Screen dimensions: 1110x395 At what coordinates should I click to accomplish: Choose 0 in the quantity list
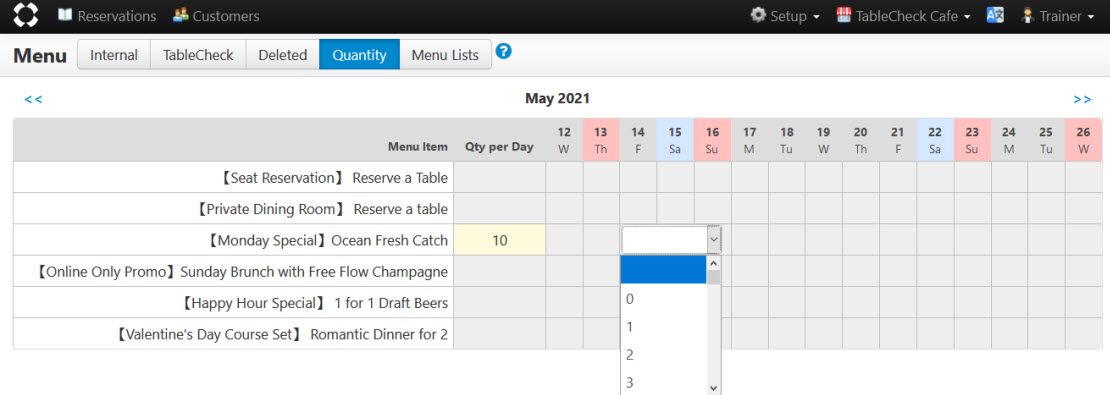(x=663, y=299)
